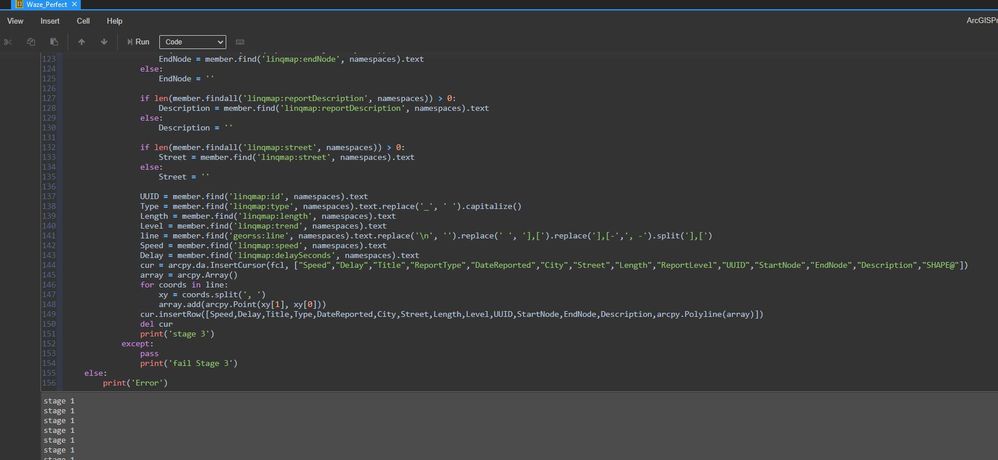Click the Speed linqmap:speed line
The width and height of the screenshot is (998, 460).
264,246
